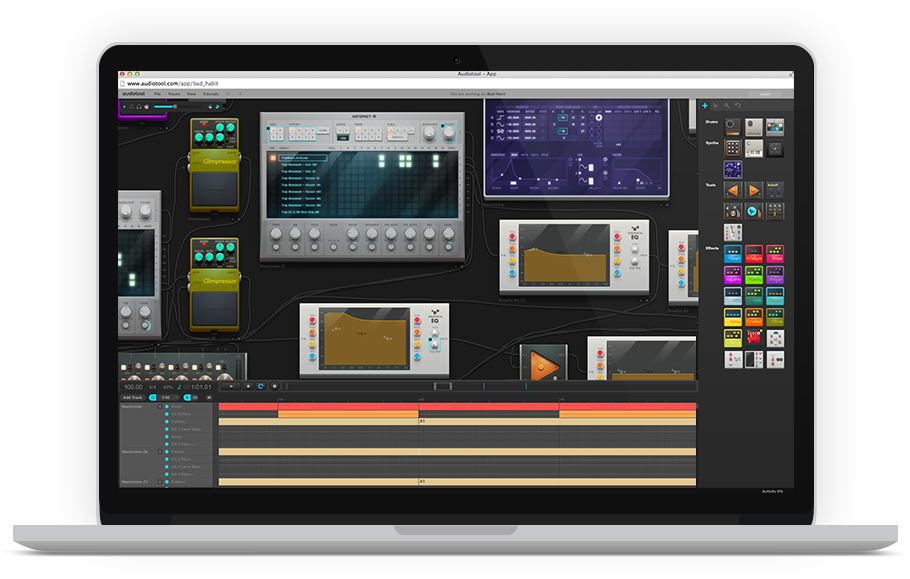Click the cyan volume slider in the top toolbar
Image resolution: width=910 pixels, height=579 pixels.
165,106
